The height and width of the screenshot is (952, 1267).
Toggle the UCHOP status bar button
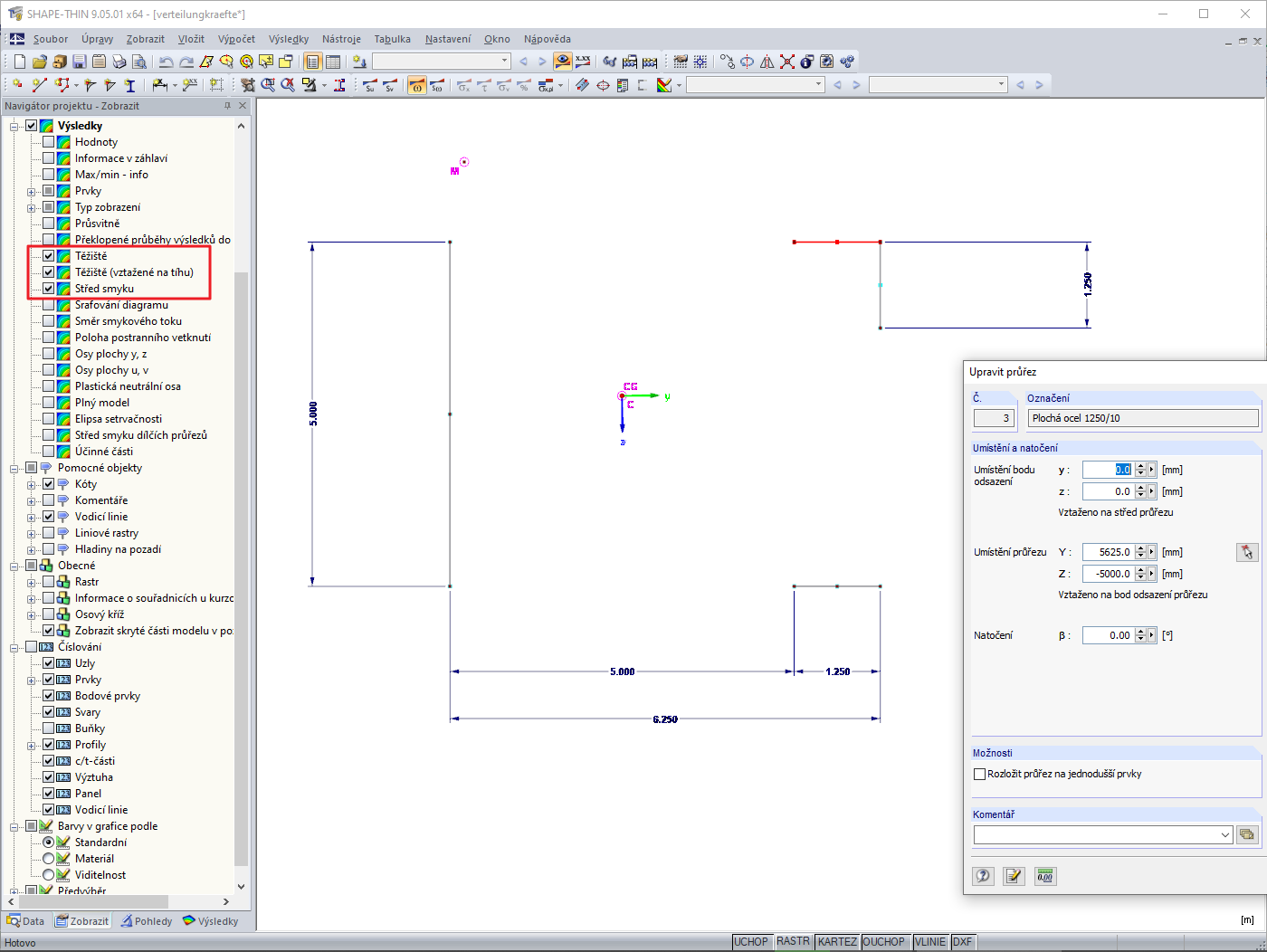(751, 942)
